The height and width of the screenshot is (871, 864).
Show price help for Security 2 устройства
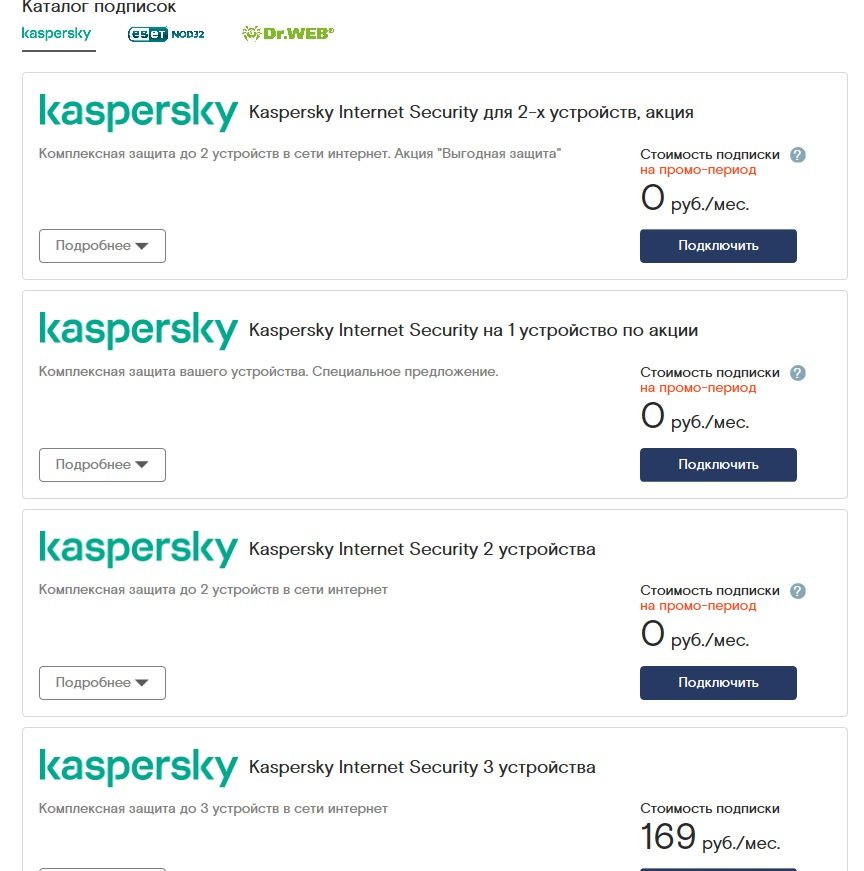tap(797, 591)
